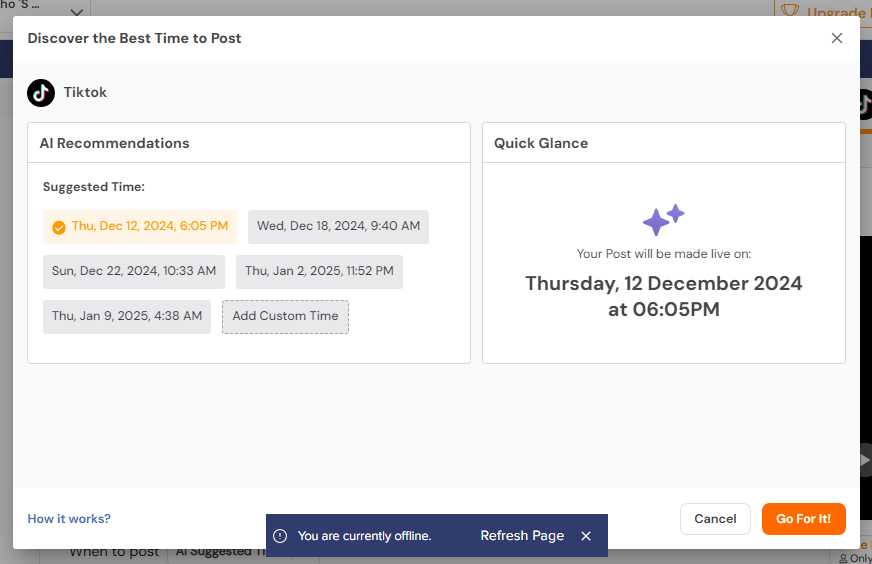
Task: Click the offline alert info icon
Action: (x=280, y=536)
